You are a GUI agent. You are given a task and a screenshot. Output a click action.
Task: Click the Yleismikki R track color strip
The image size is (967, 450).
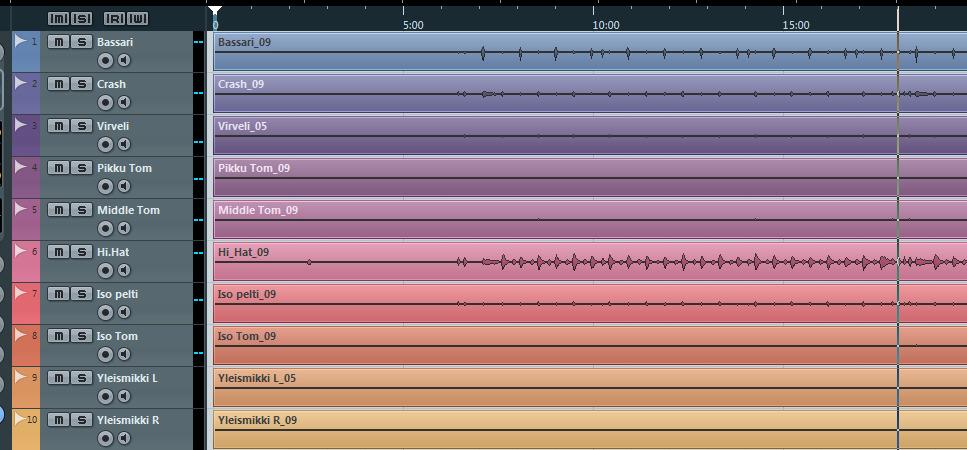25,430
